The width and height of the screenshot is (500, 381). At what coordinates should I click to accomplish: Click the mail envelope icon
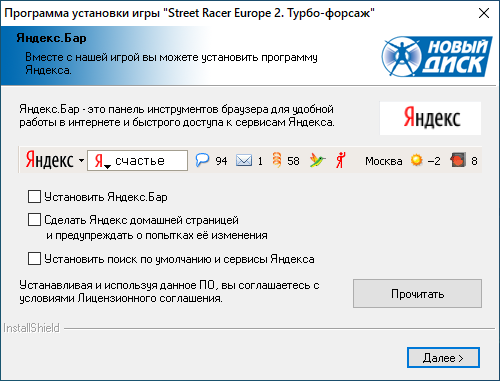pyautogui.click(x=244, y=161)
